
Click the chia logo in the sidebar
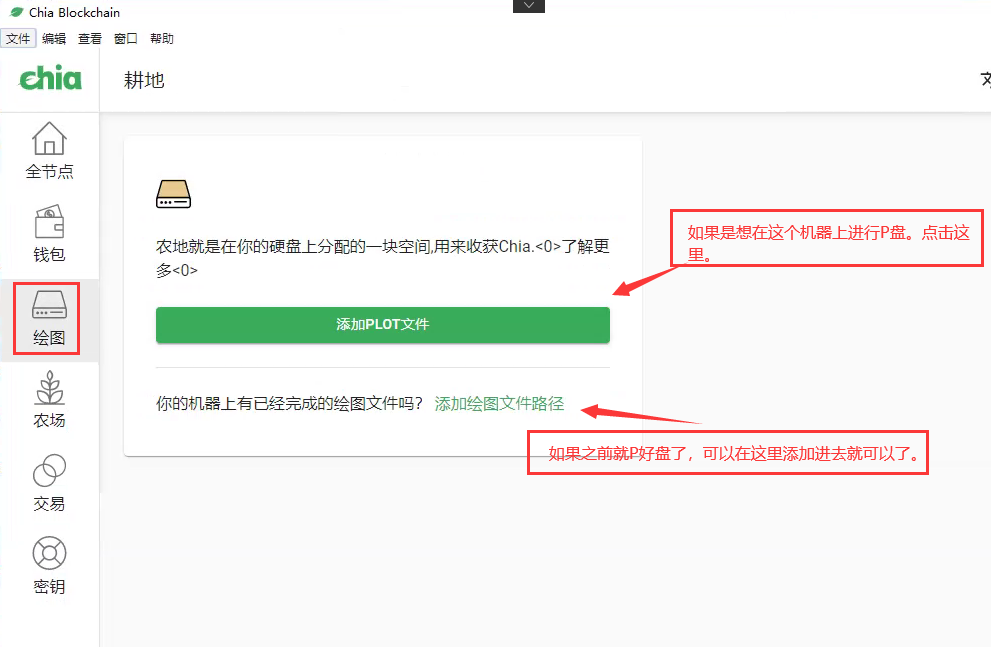click(x=48, y=79)
